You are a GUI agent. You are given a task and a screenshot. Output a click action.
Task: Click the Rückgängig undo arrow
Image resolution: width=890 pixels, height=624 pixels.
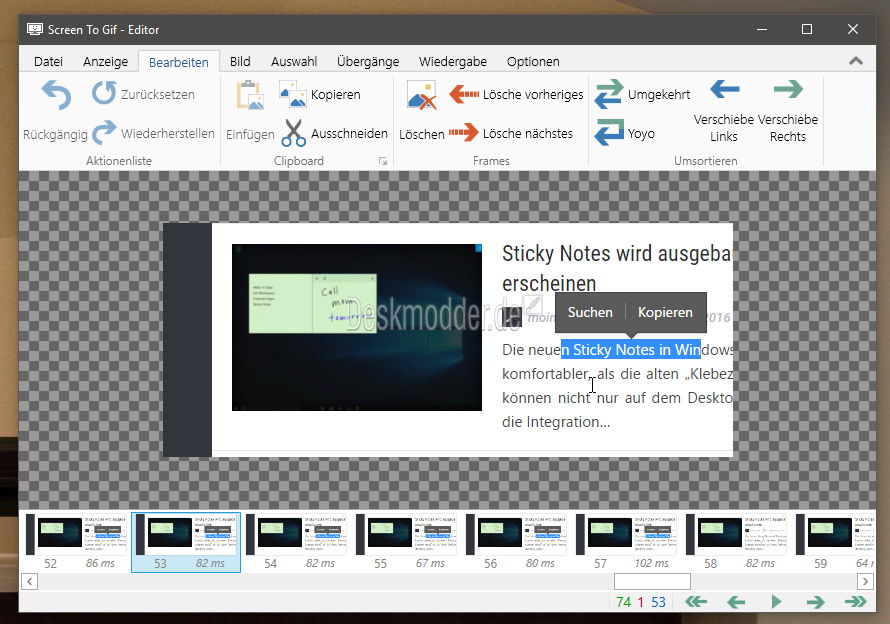point(56,94)
